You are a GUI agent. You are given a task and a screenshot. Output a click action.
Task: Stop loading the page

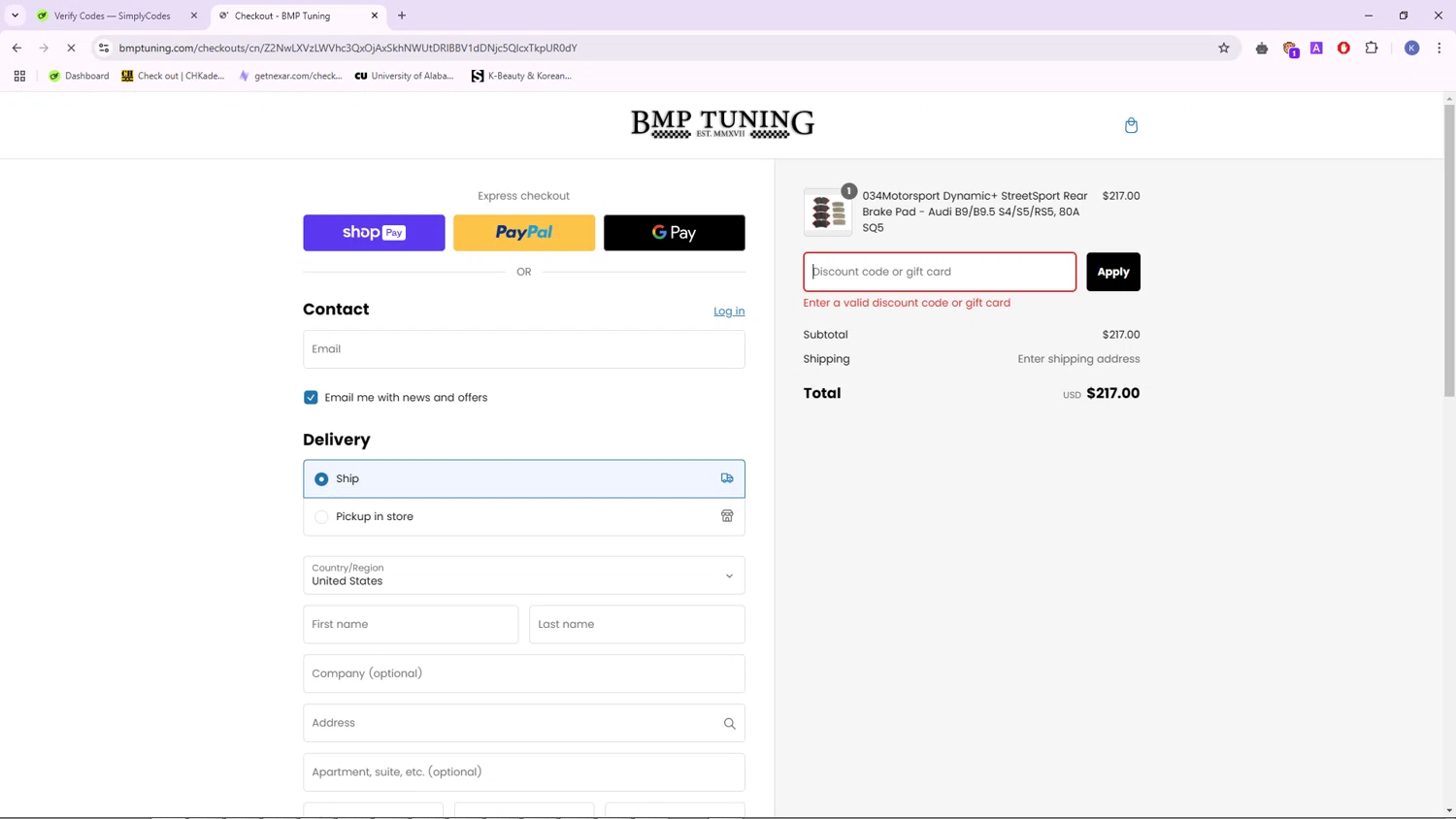(71, 48)
